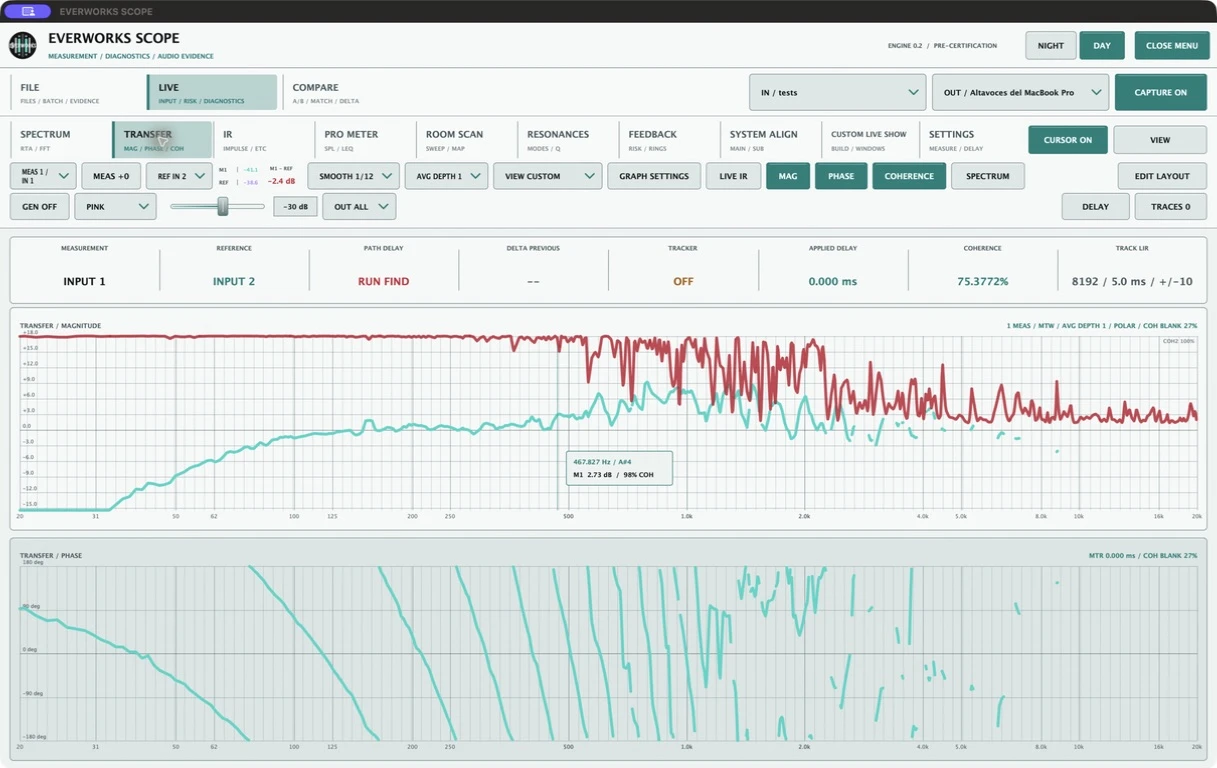Viewport: 1217px width, 768px height.
Task: Toggle the SPECTRUM button beside COHERENCE
Action: tap(988, 176)
